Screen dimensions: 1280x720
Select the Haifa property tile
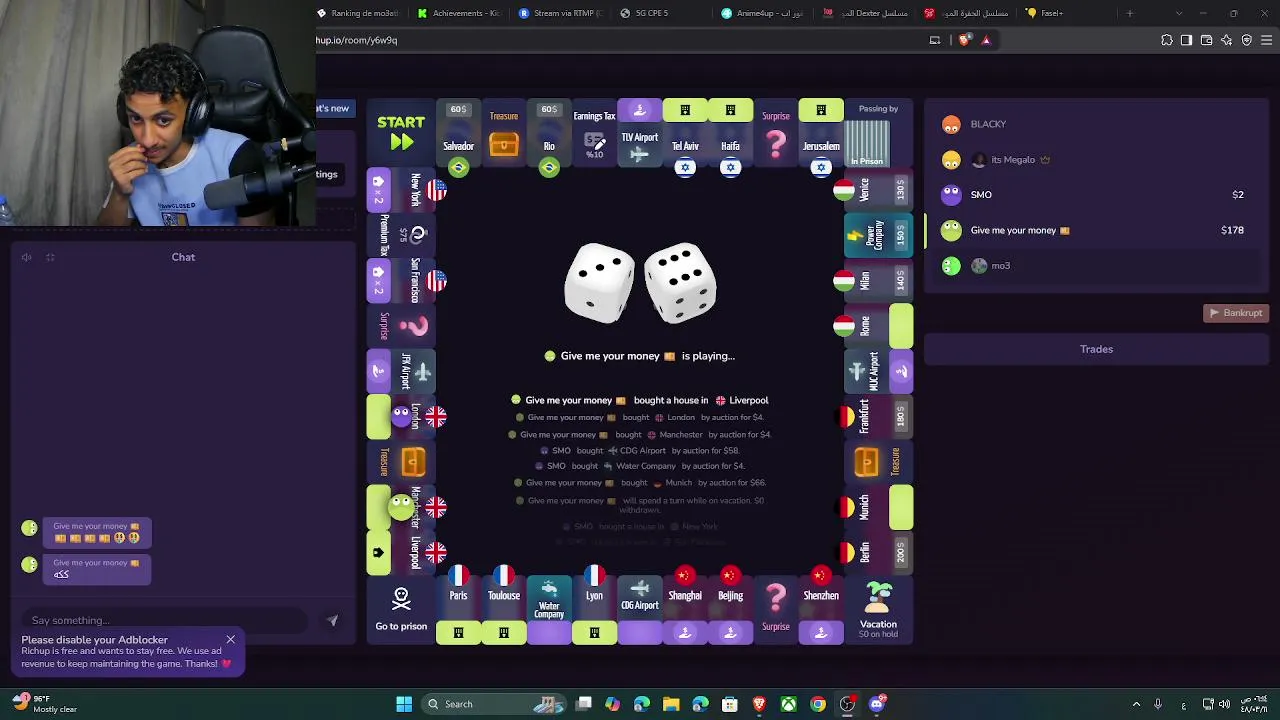[731, 133]
